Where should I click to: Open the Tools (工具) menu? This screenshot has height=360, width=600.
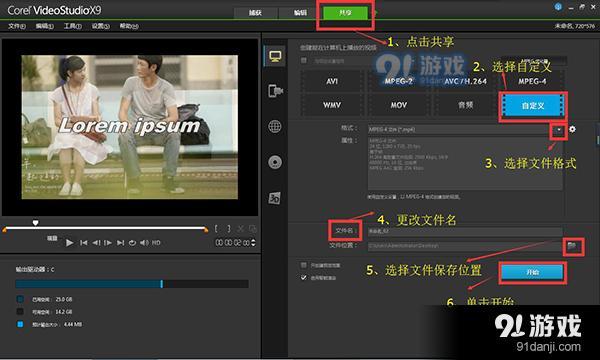coord(72,26)
